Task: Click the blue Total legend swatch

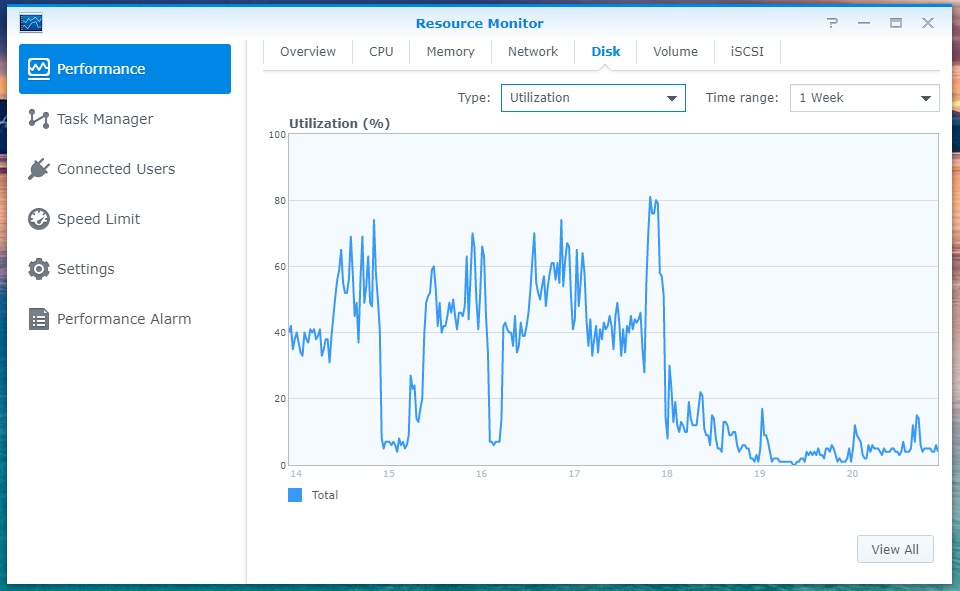Action: [x=295, y=495]
